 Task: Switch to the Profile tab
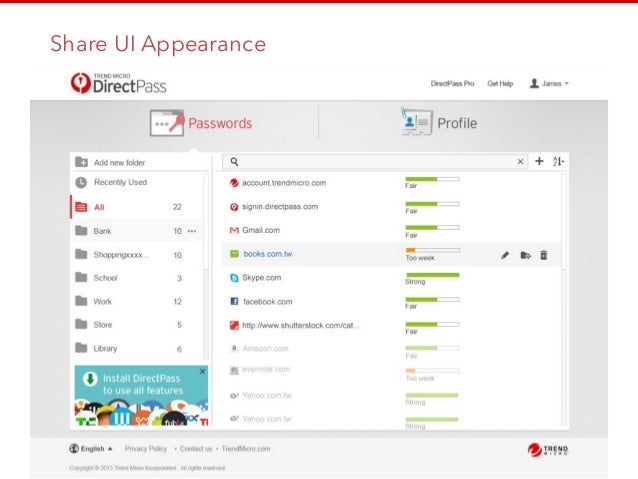click(x=439, y=123)
